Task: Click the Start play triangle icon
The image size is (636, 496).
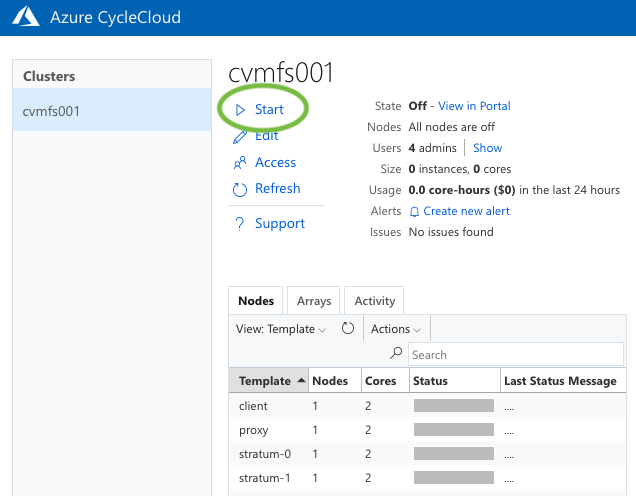Action: (x=240, y=110)
